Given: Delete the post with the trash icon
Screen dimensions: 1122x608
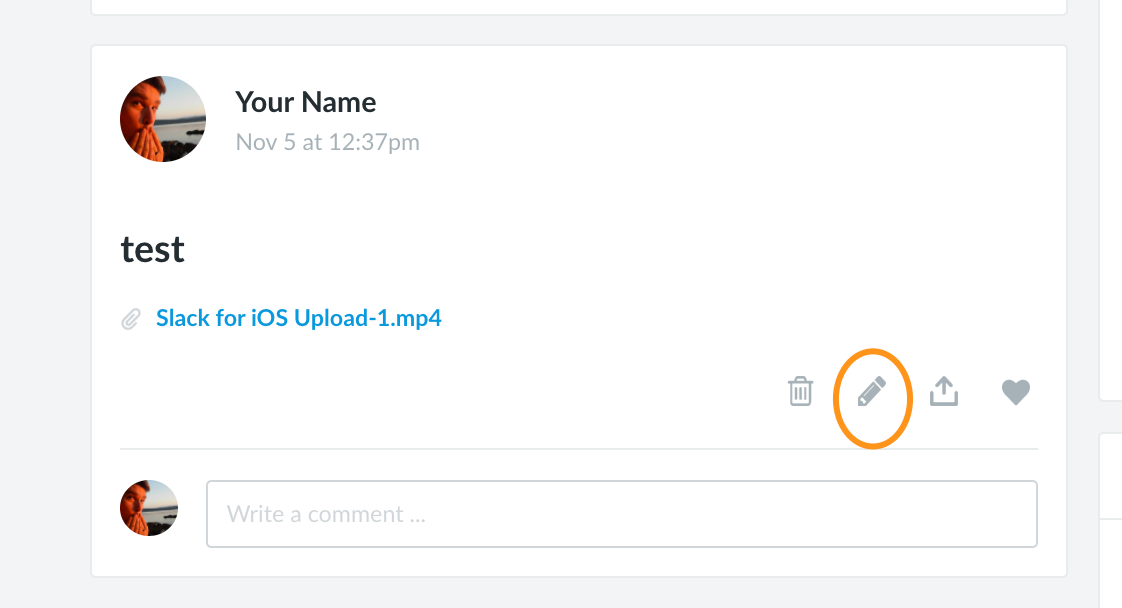Looking at the screenshot, I should pos(800,392).
